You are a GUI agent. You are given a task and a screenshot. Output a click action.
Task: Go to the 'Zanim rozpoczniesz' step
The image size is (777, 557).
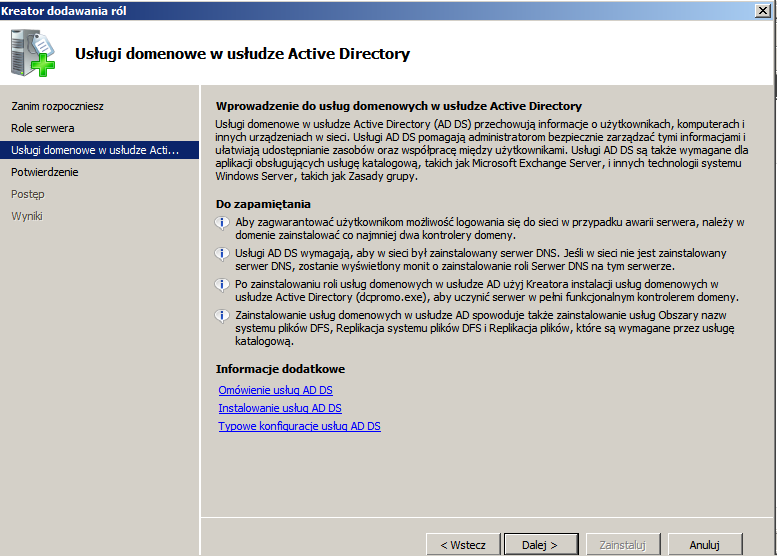tap(57, 106)
